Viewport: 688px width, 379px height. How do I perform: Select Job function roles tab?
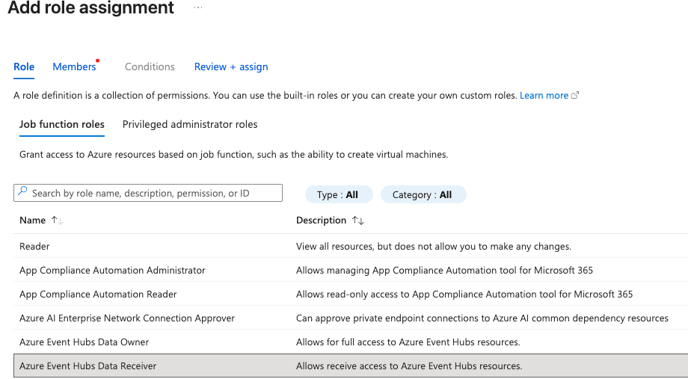pos(62,124)
